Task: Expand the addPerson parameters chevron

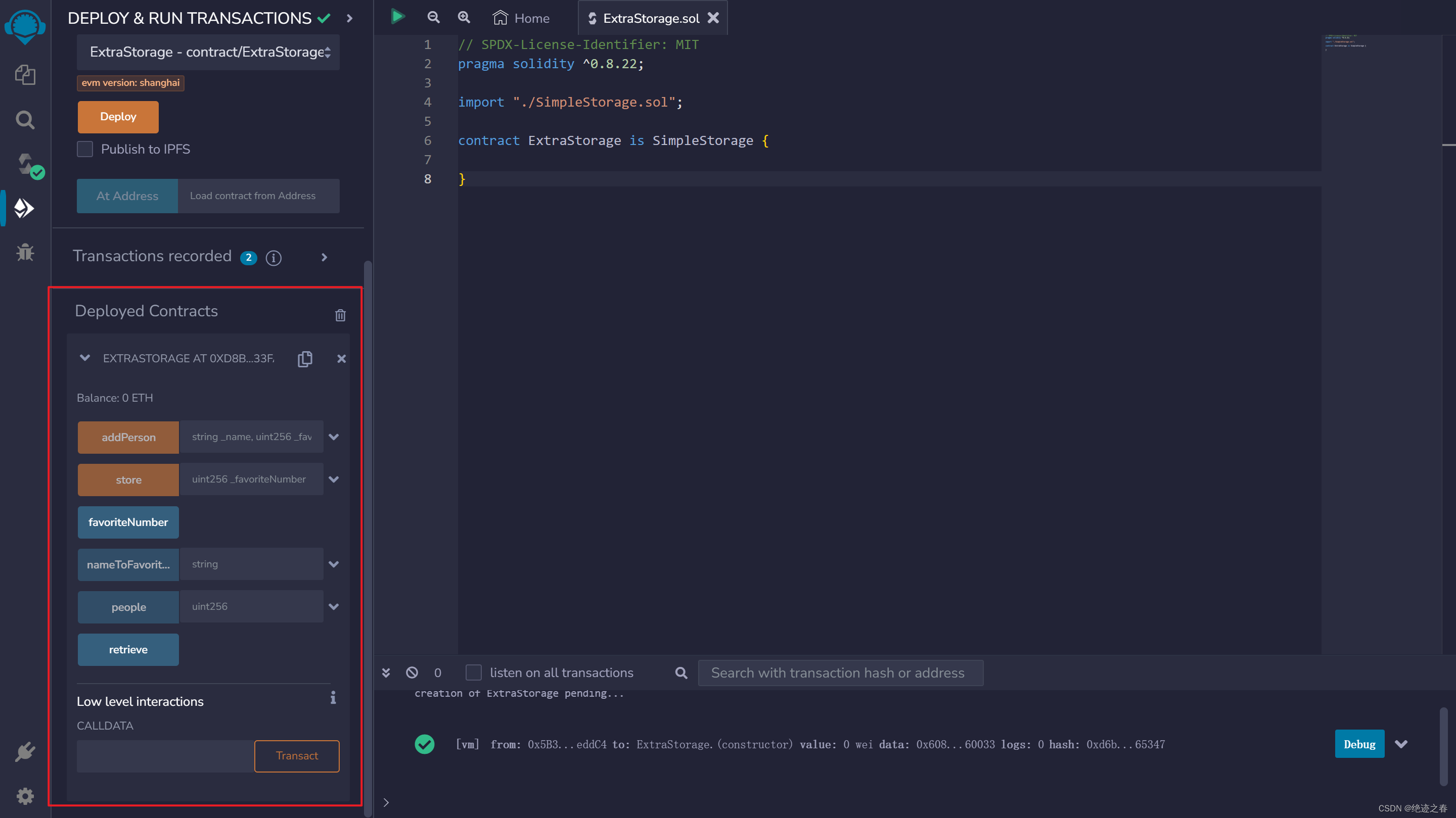Action: 334,437
